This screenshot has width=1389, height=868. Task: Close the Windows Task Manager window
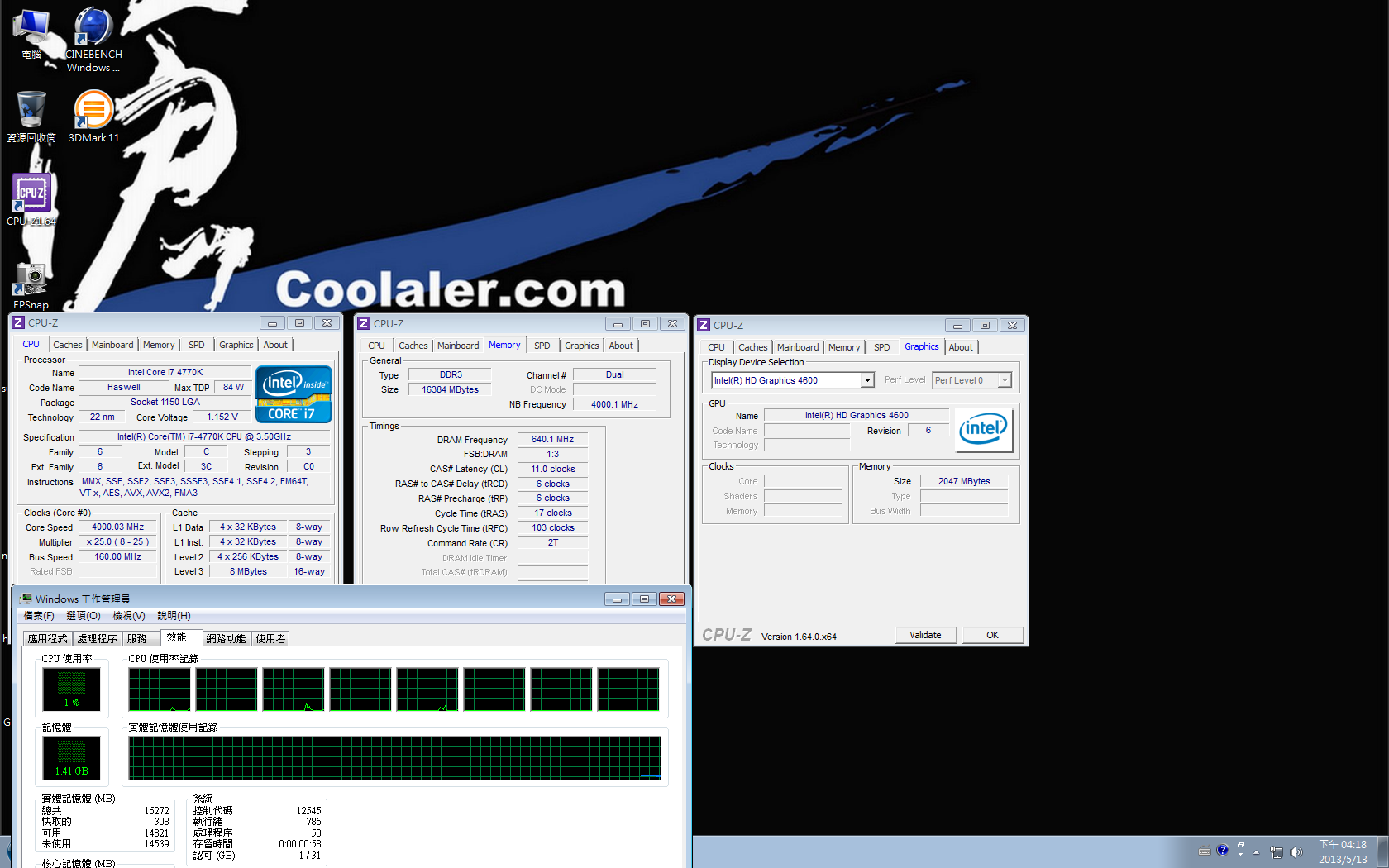[x=671, y=599]
